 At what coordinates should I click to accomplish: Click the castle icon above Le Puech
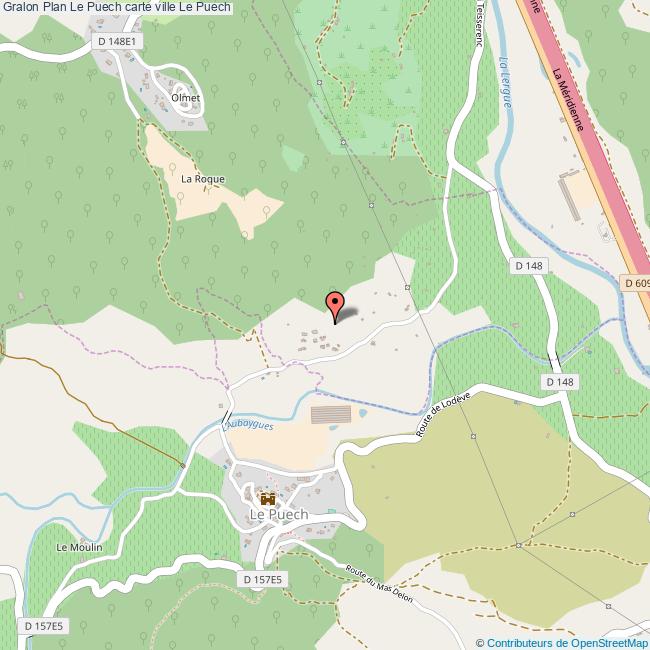(268, 499)
